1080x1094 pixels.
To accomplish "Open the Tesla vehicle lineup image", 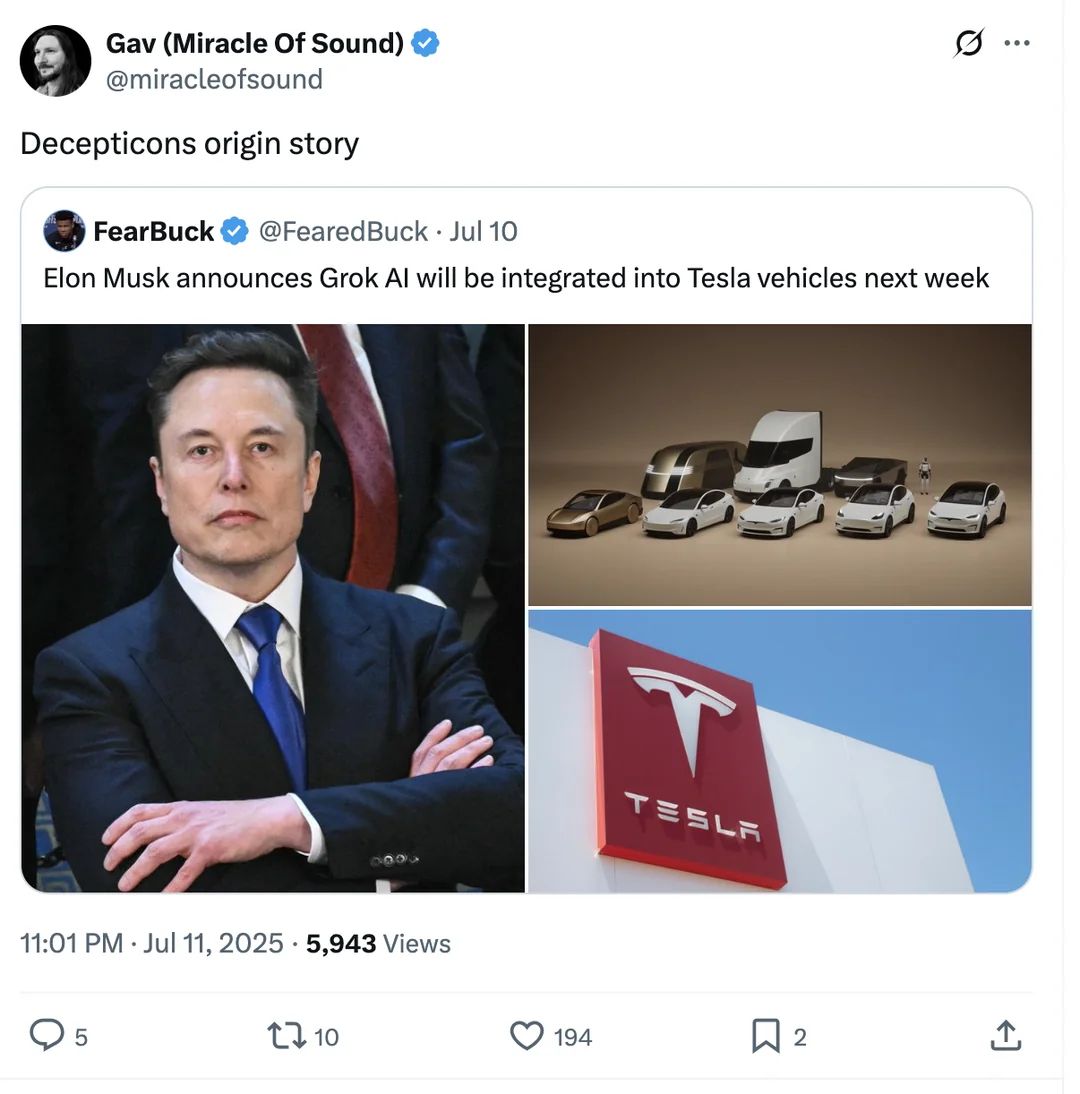I will click(780, 465).
